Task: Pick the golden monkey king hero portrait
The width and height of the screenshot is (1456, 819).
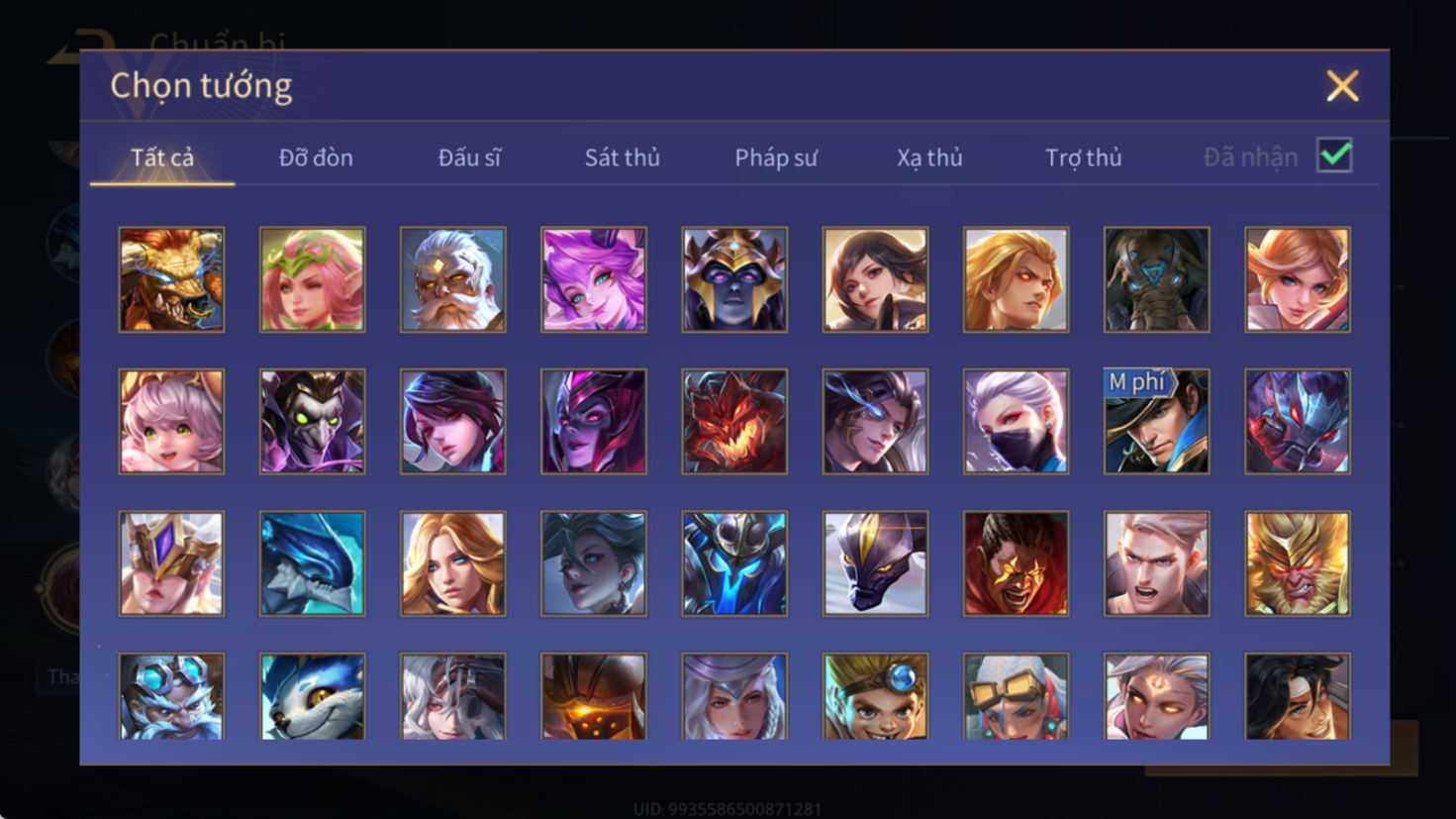Action: click(1297, 563)
